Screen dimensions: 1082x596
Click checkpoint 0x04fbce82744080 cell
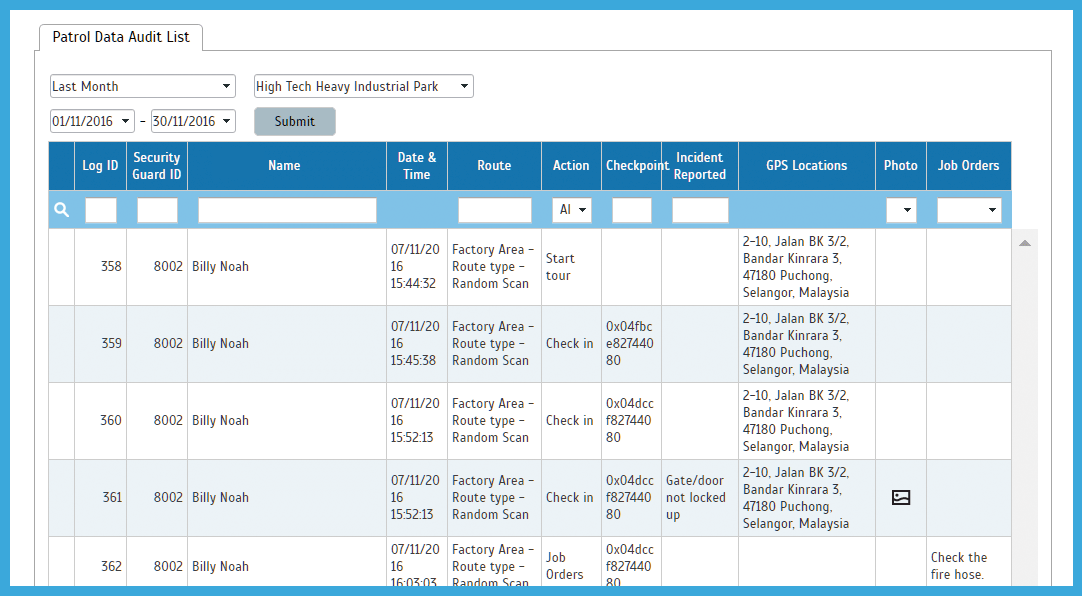point(631,344)
